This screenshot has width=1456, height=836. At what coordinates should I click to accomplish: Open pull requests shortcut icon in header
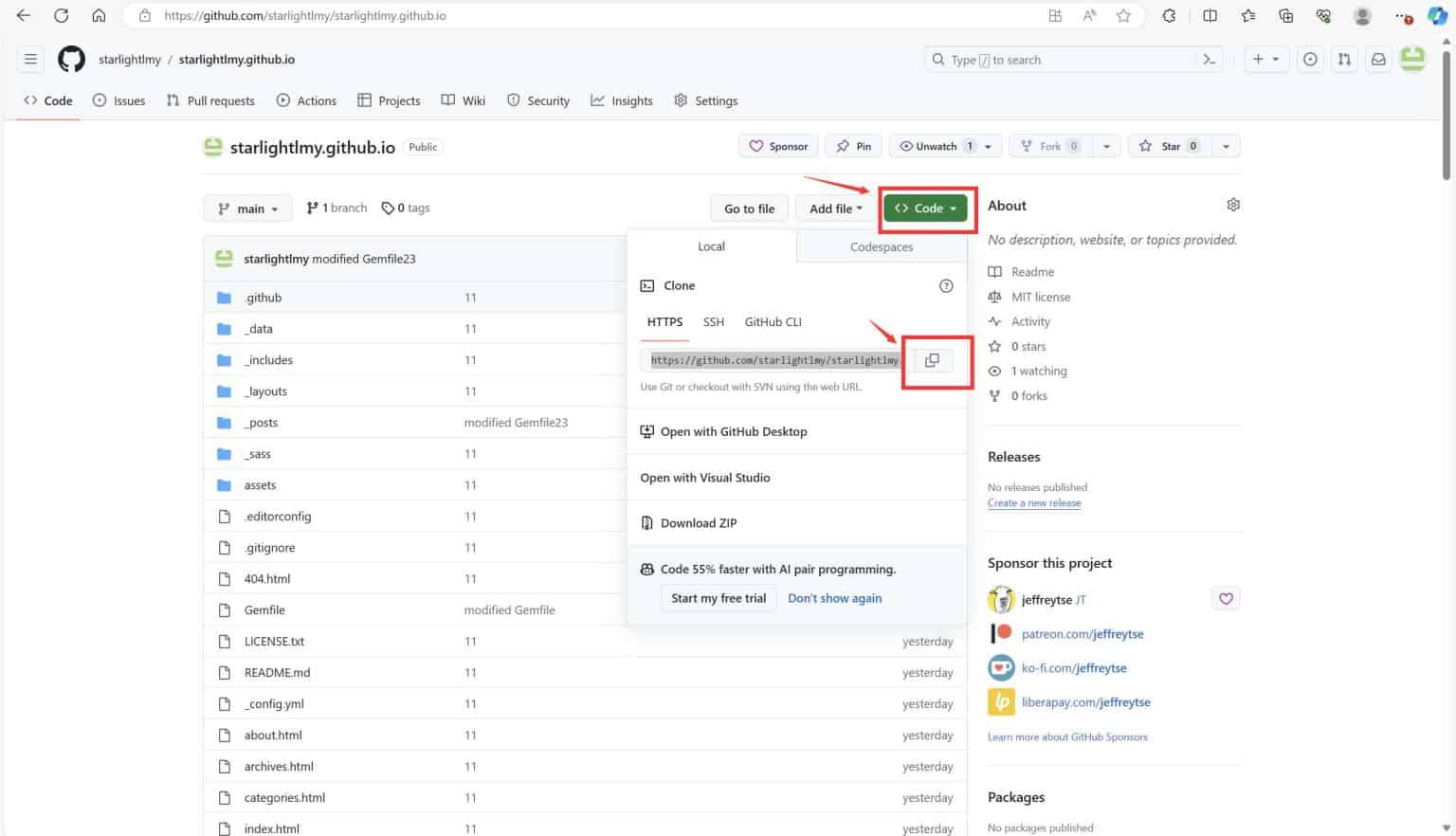click(1344, 59)
